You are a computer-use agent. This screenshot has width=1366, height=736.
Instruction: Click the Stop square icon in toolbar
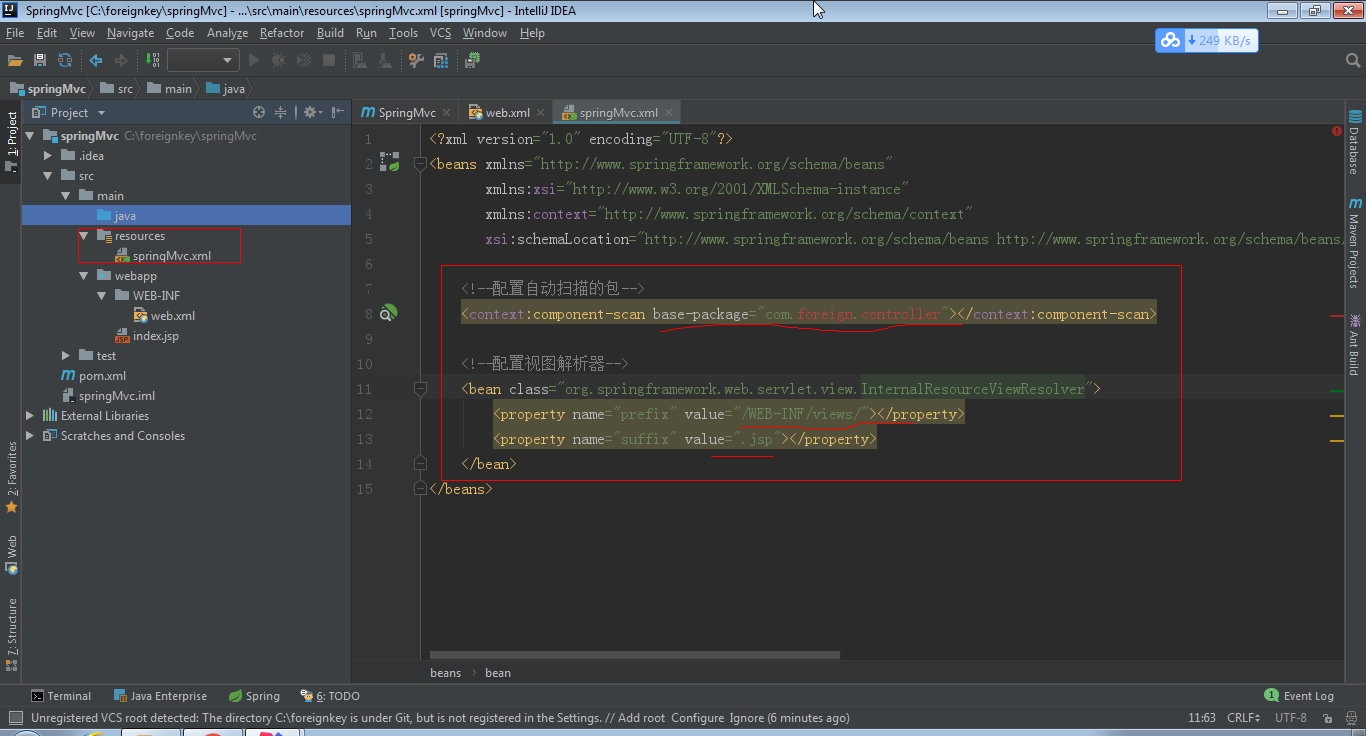coord(329,60)
